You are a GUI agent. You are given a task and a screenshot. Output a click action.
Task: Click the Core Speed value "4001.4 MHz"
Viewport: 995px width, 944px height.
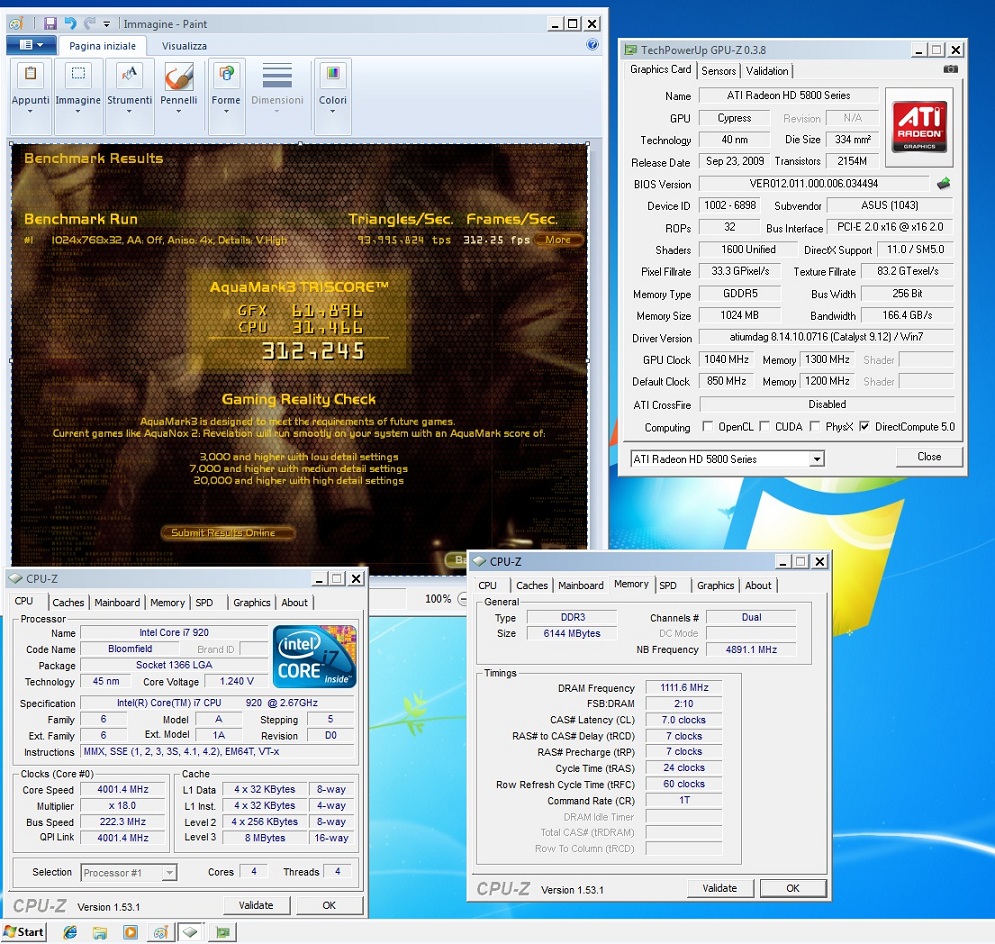123,790
